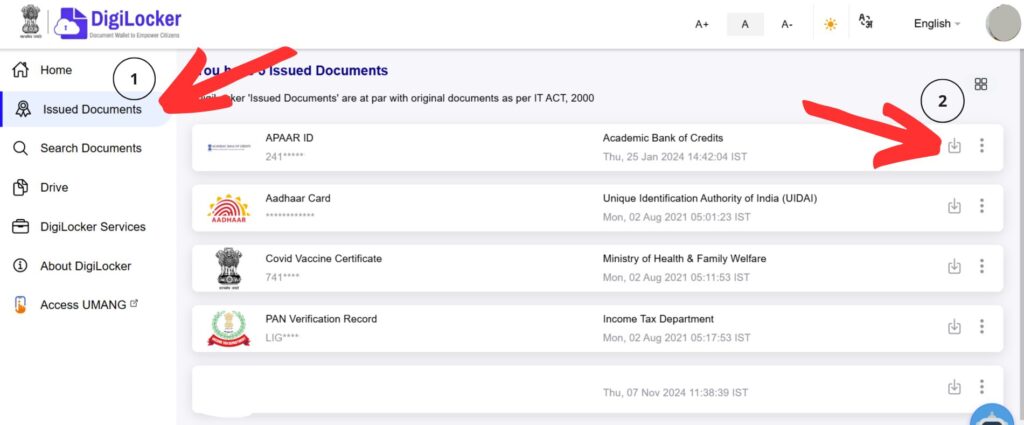
Task: Open the DigiLocker logo home link
Action: [x=118, y=23]
